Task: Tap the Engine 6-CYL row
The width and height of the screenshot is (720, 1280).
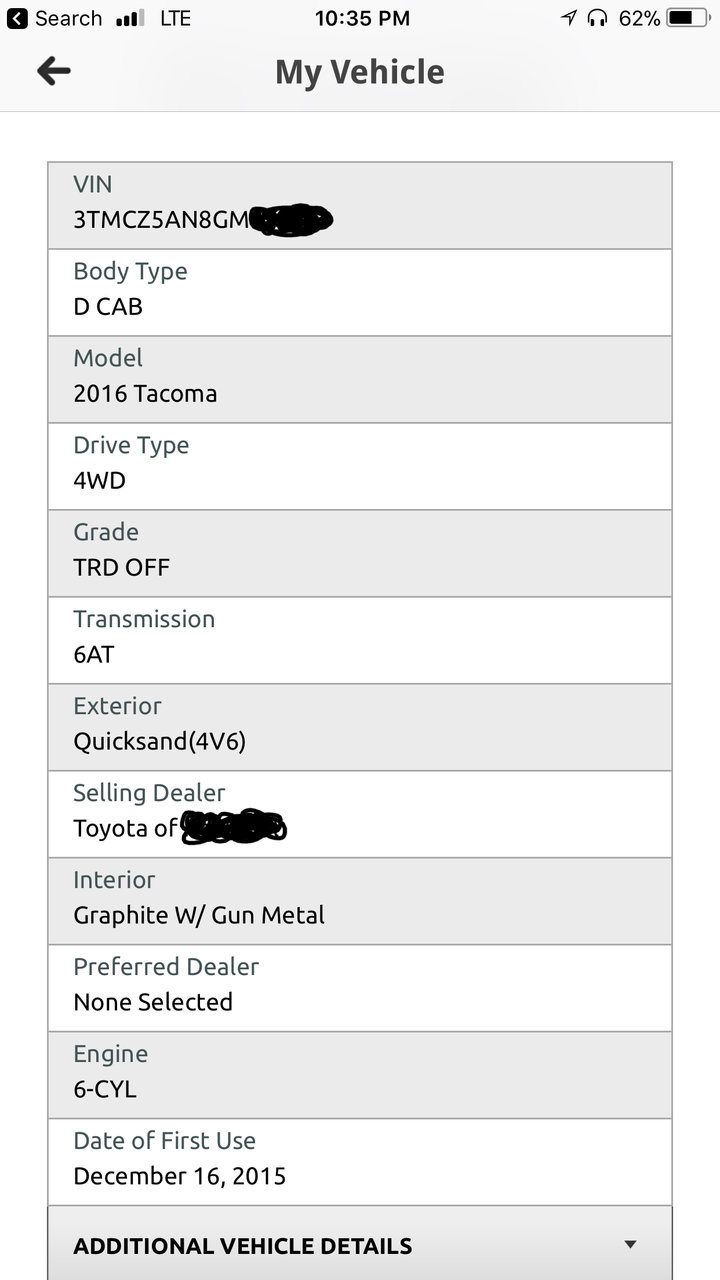Action: click(360, 1075)
